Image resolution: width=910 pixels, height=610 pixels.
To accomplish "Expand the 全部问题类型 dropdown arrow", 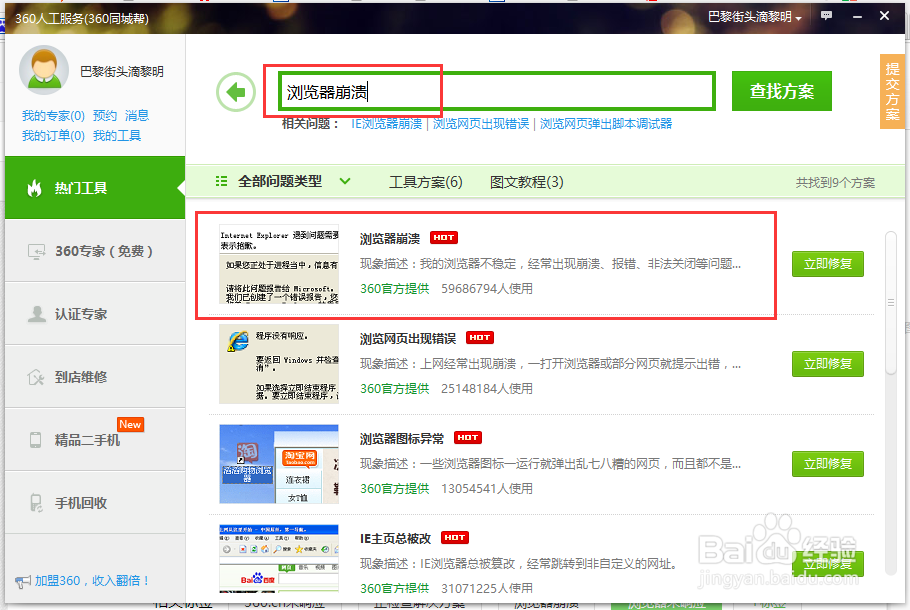I will (345, 181).
